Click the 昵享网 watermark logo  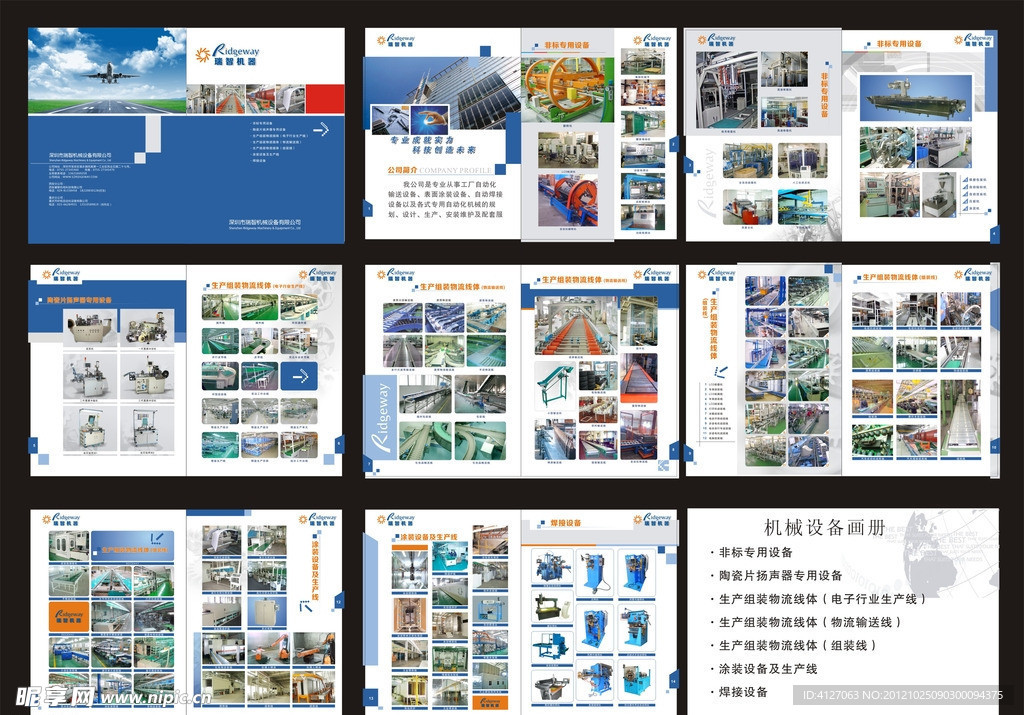pyautogui.click(x=48, y=696)
